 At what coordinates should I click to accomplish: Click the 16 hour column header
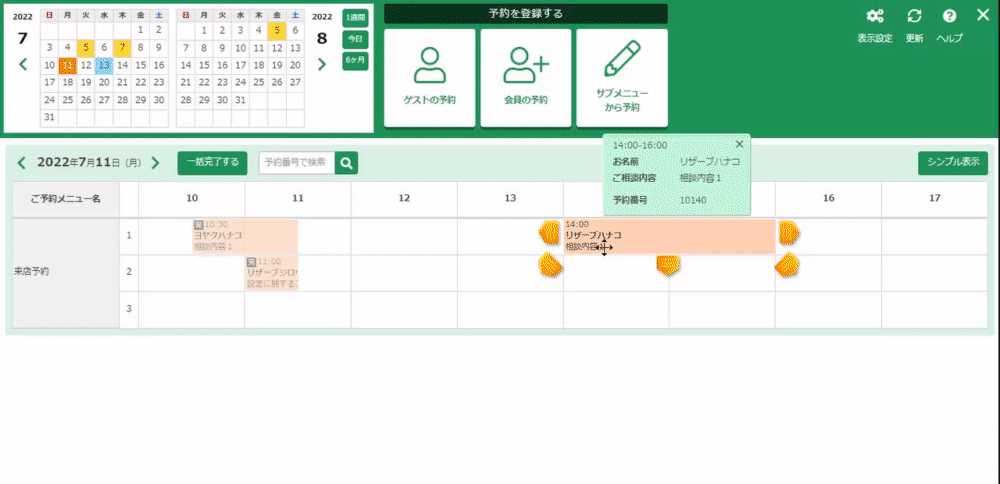coord(828,199)
